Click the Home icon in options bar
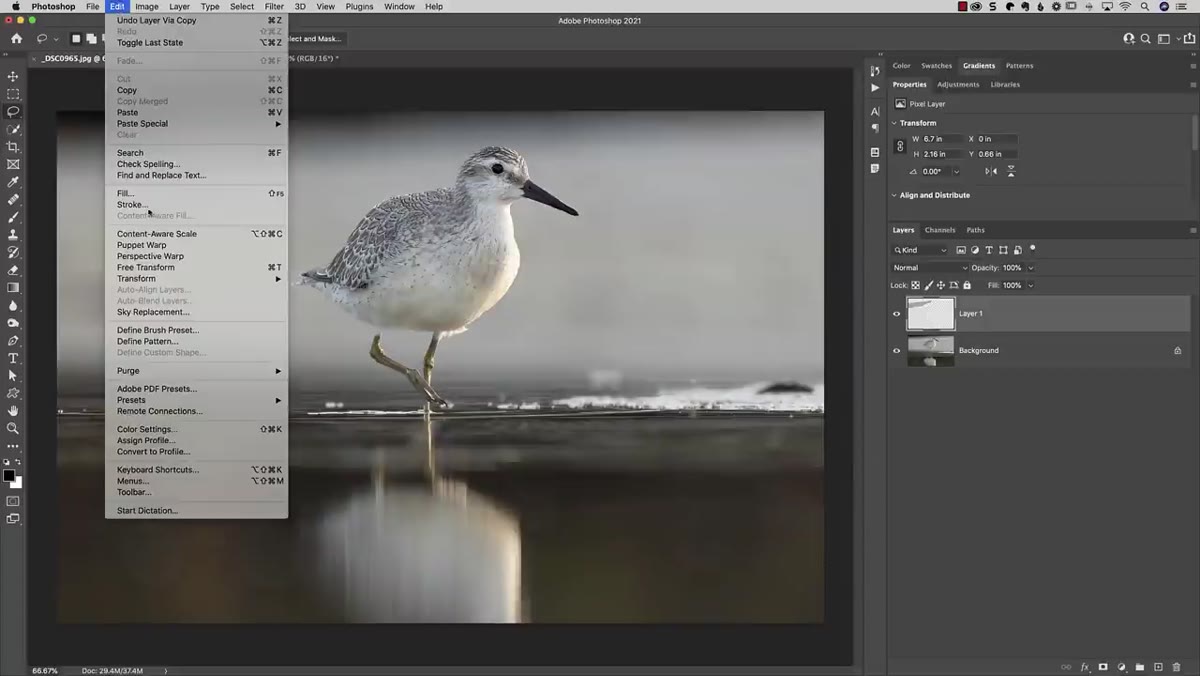The width and height of the screenshot is (1200, 676). [x=16, y=39]
